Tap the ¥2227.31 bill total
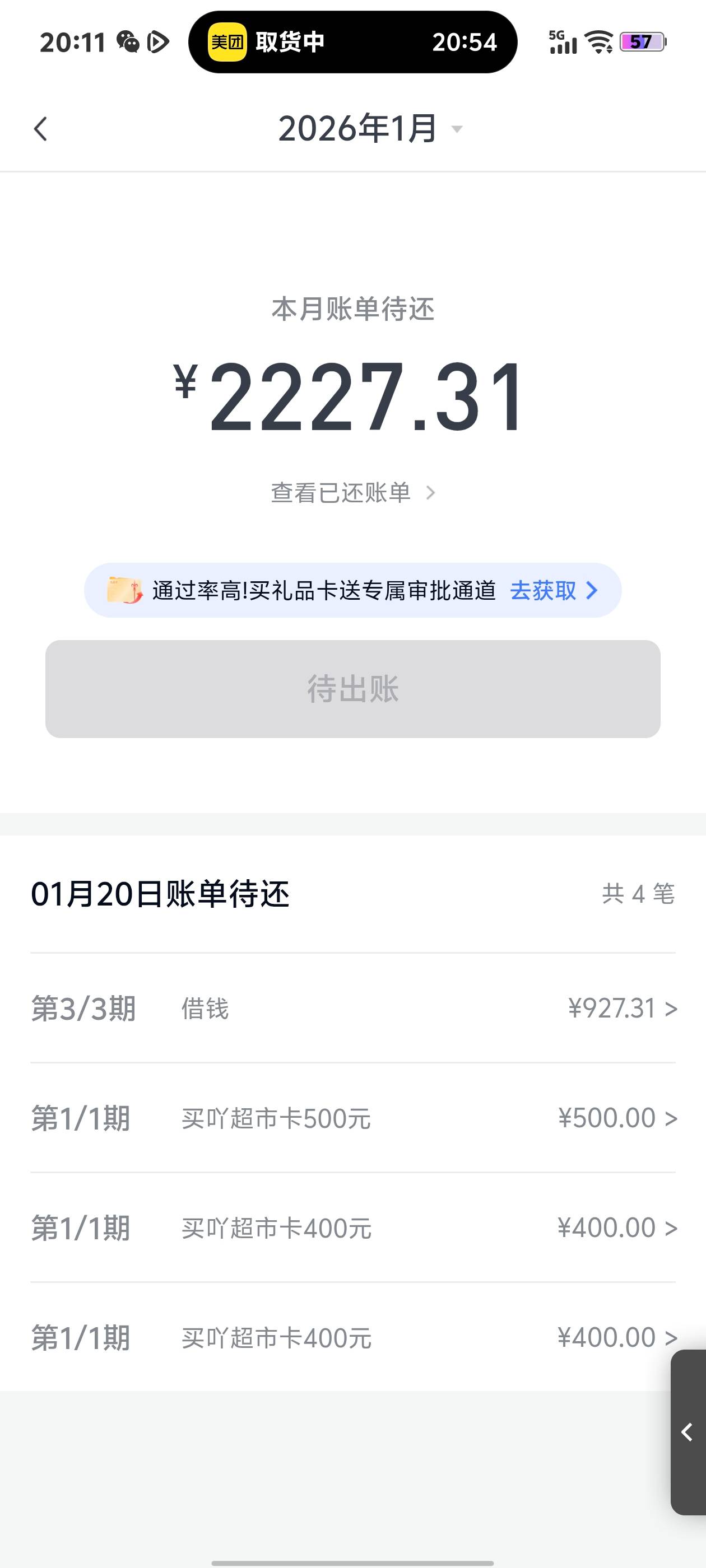 [x=352, y=397]
